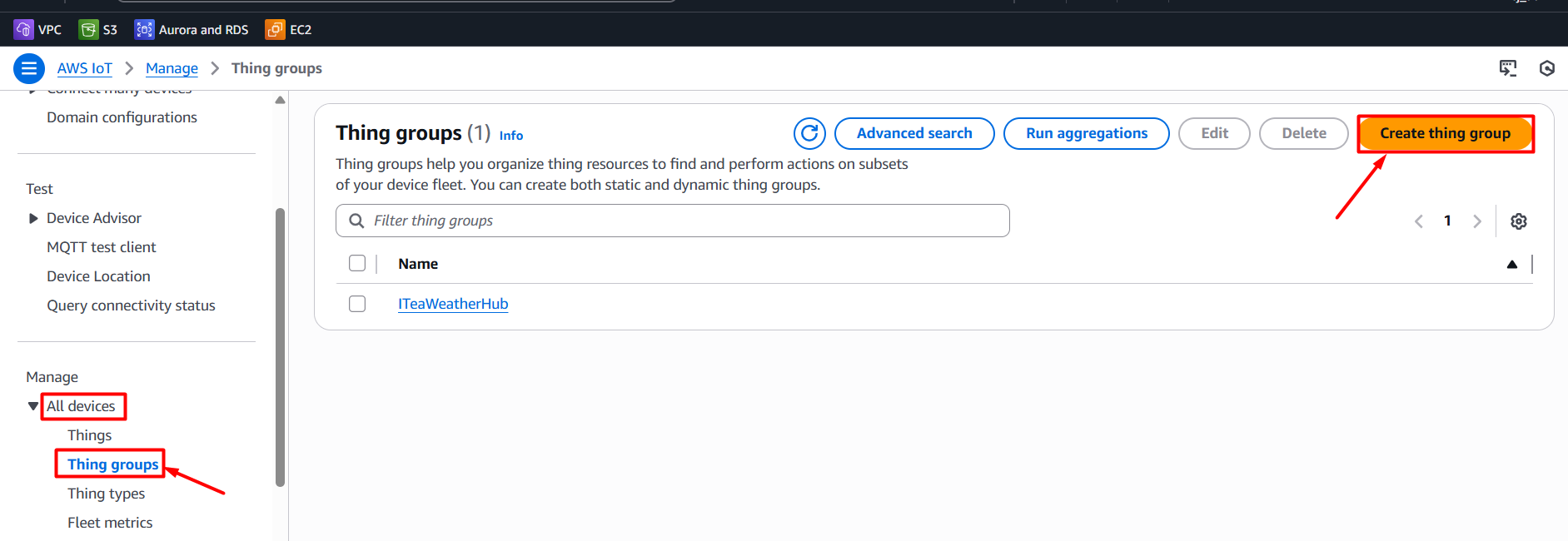Viewport: 1568px width, 541px height.
Task: Toggle the hamburger navigation menu
Action: pyautogui.click(x=29, y=68)
